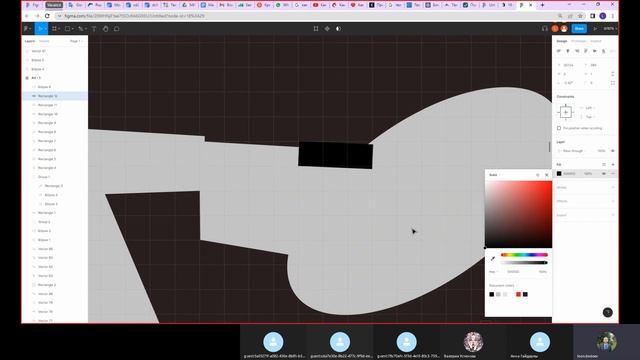Close the color picker popup

pos(547,175)
